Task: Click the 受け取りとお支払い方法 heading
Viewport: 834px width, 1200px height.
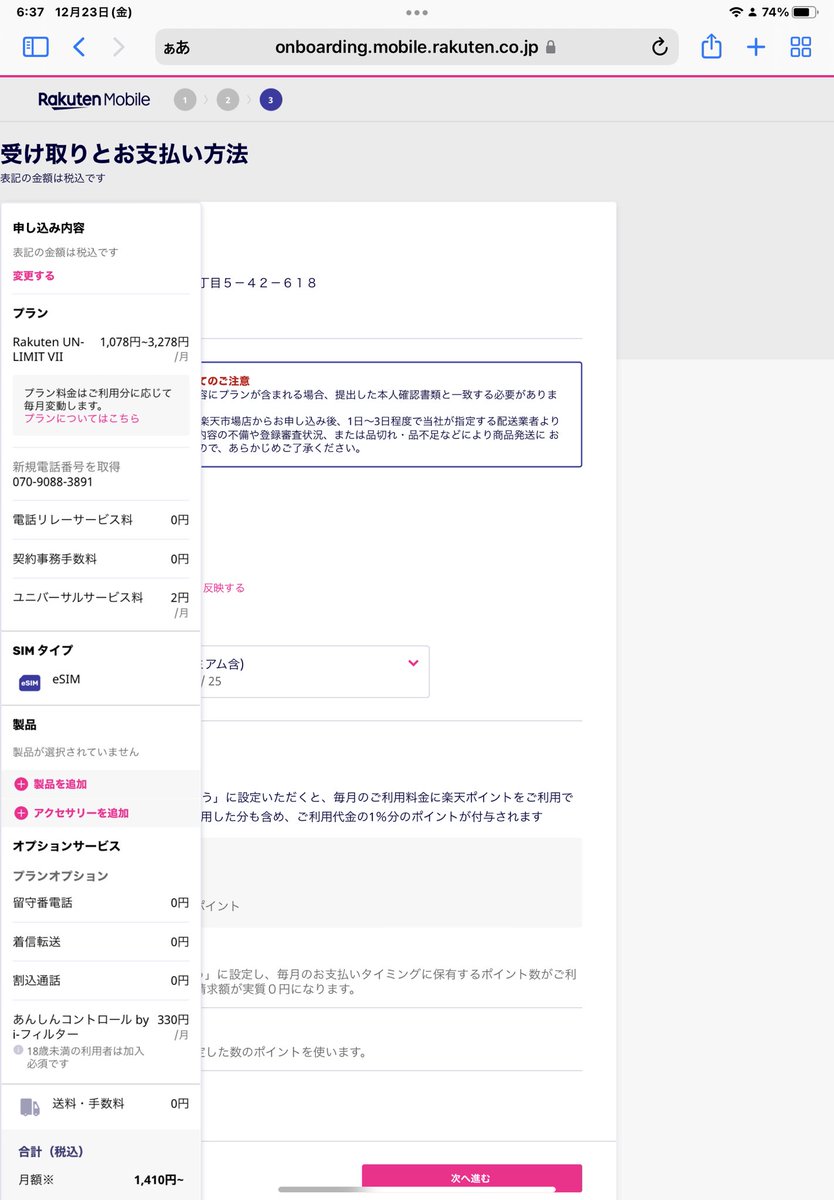Action: [124, 154]
